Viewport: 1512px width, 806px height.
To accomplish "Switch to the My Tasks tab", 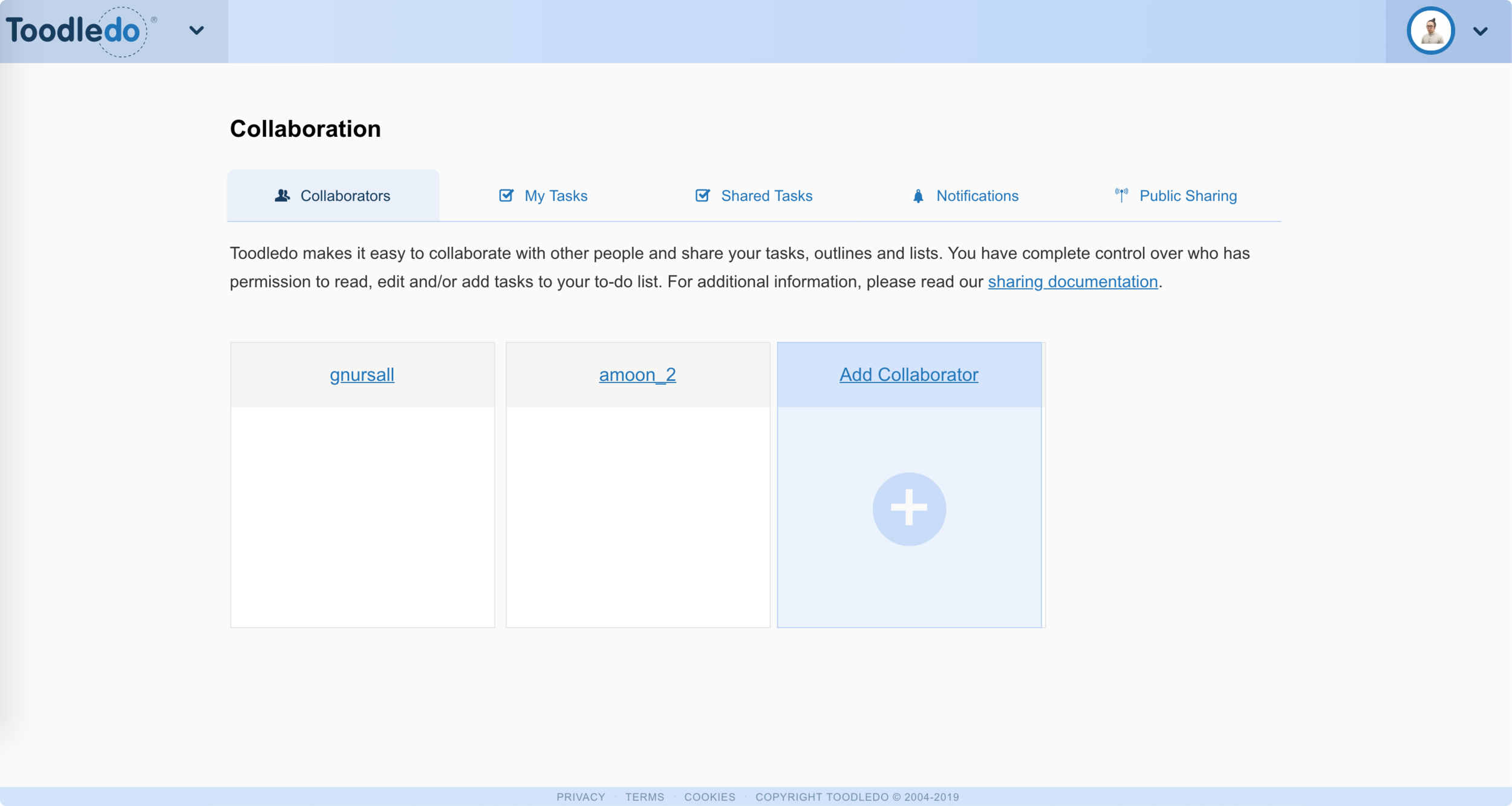I will [543, 195].
